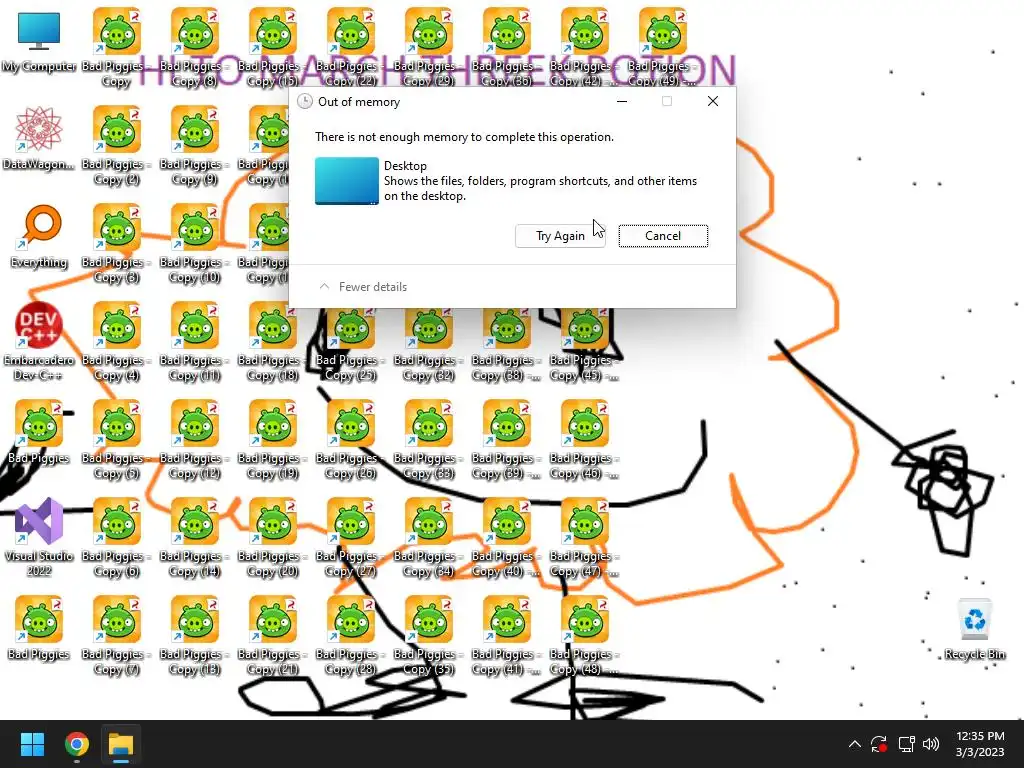This screenshot has width=1024, height=768.
Task: Select the Bad Piggies - Copy (27) shortcut
Action: point(350,537)
